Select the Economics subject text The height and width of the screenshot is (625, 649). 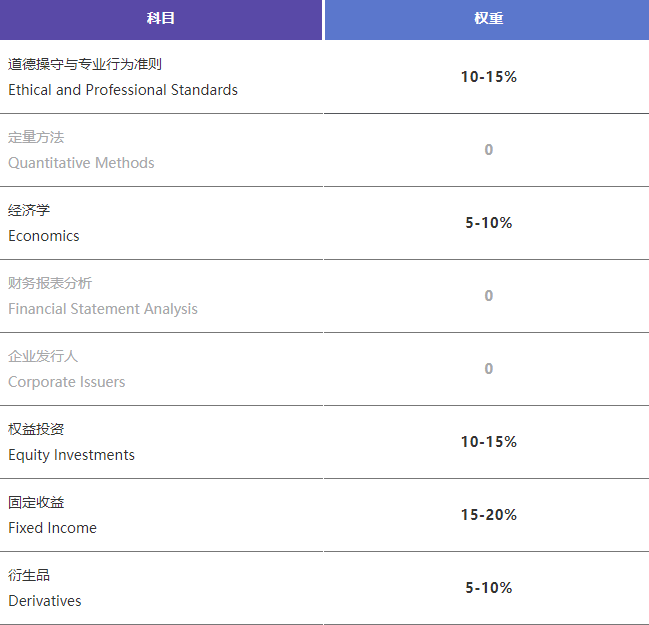tap(44, 236)
